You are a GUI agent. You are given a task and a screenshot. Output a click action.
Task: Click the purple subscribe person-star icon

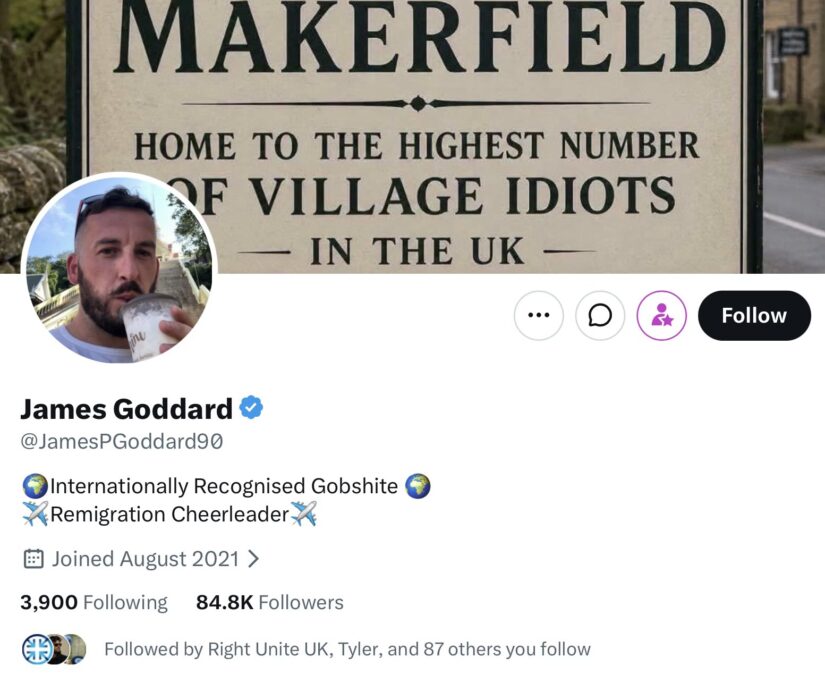click(661, 316)
